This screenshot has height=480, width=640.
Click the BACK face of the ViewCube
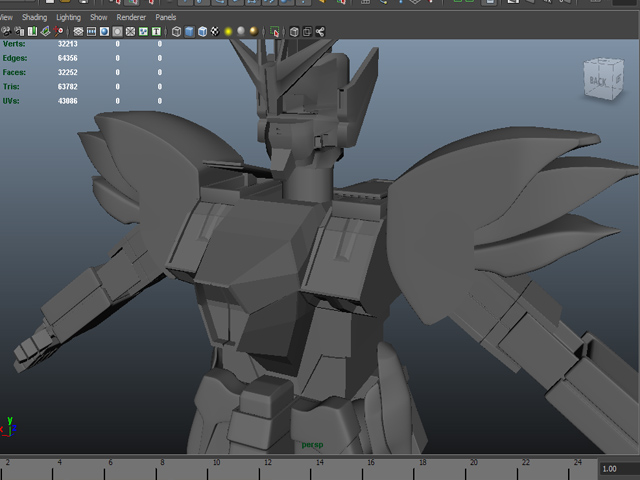[598, 81]
